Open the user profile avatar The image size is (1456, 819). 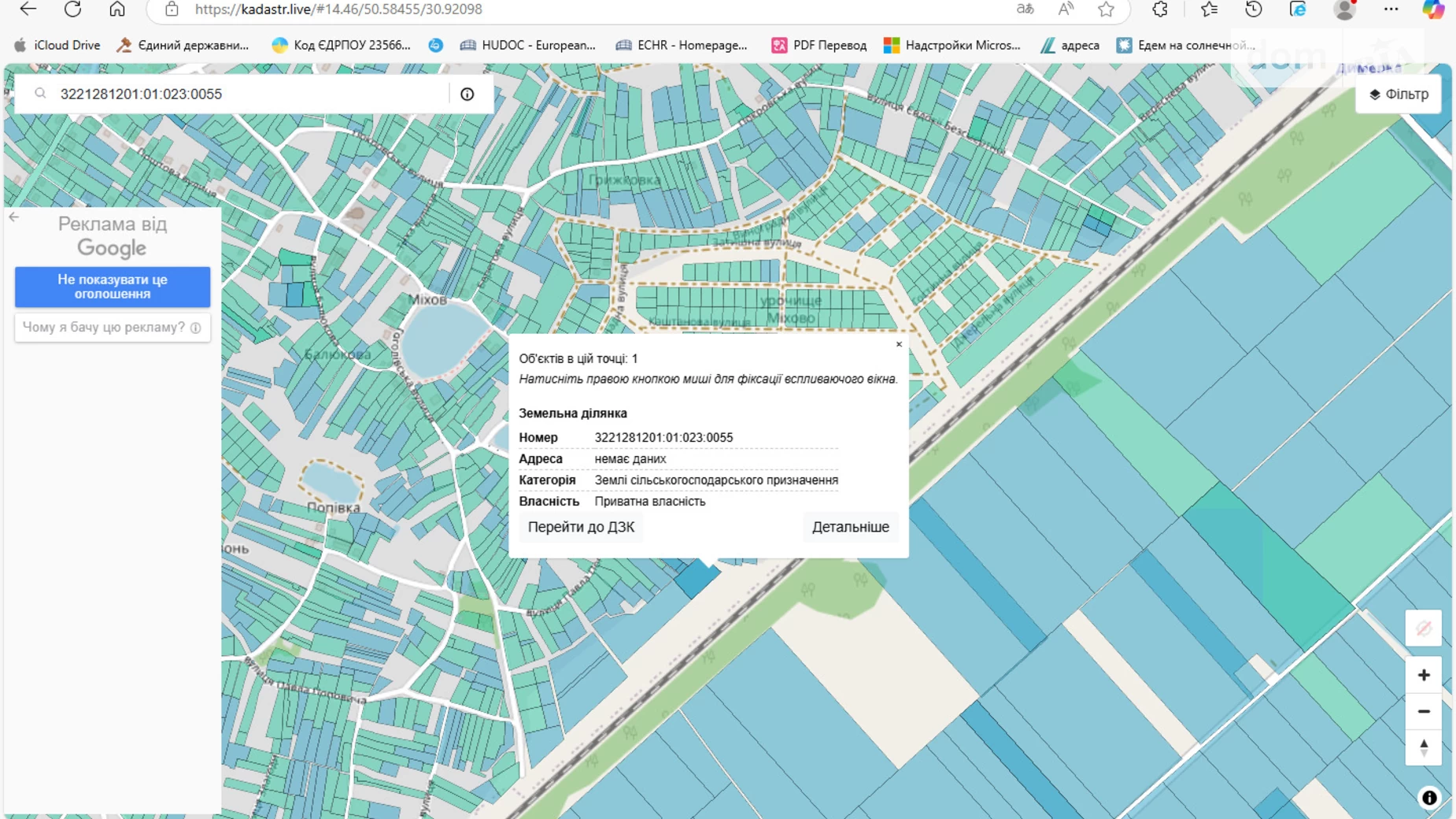point(1345,9)
